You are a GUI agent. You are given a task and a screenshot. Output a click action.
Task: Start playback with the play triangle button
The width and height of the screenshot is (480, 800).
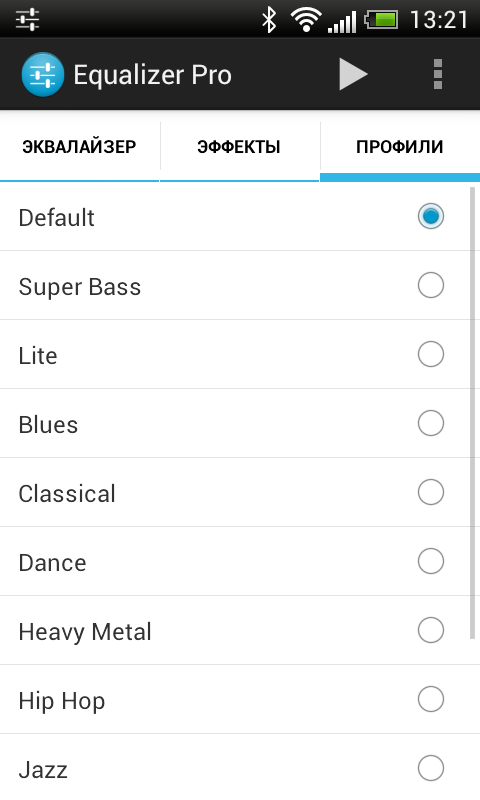(353, 74)
